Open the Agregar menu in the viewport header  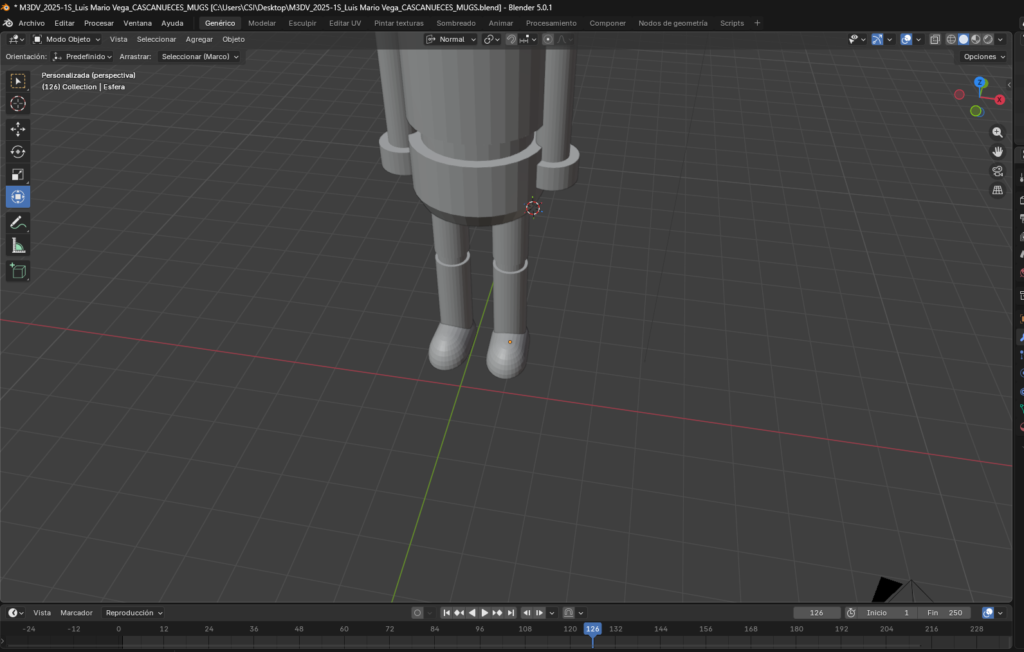tap(199, 39)
